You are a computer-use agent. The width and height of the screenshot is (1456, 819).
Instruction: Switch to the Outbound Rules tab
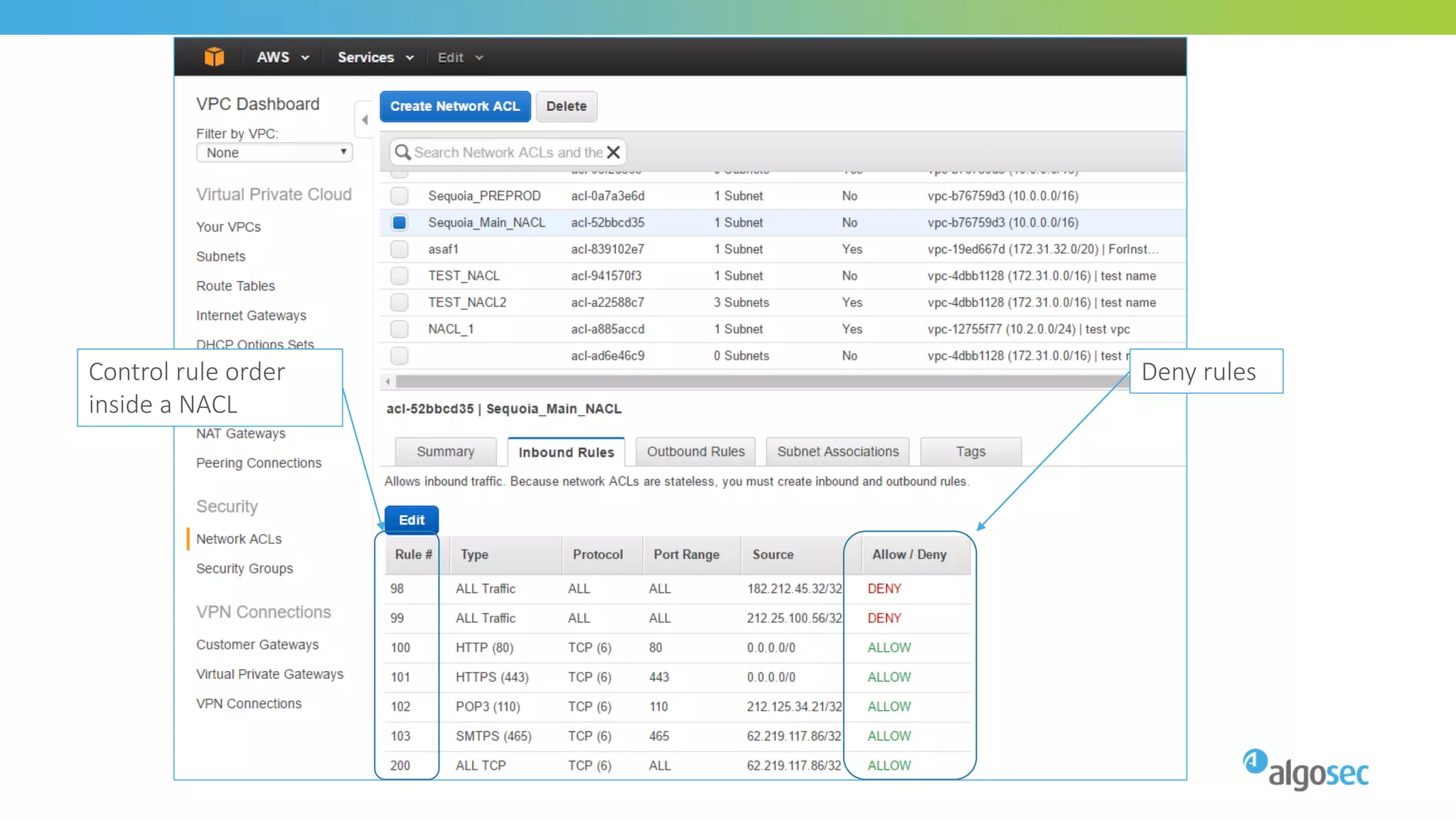695,452
